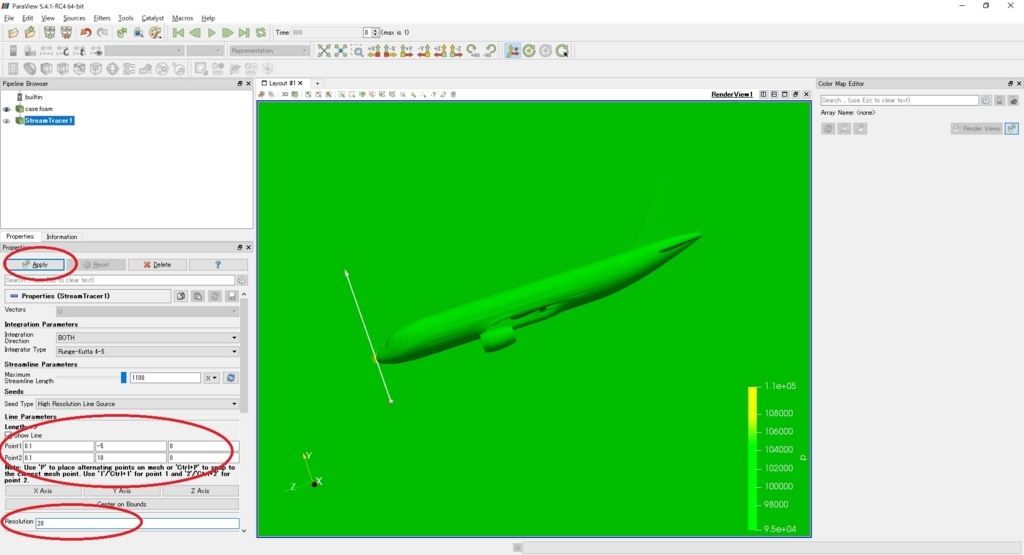
Task: Open the coloring array dropdown in toolbar
Action: coord(144,51)
